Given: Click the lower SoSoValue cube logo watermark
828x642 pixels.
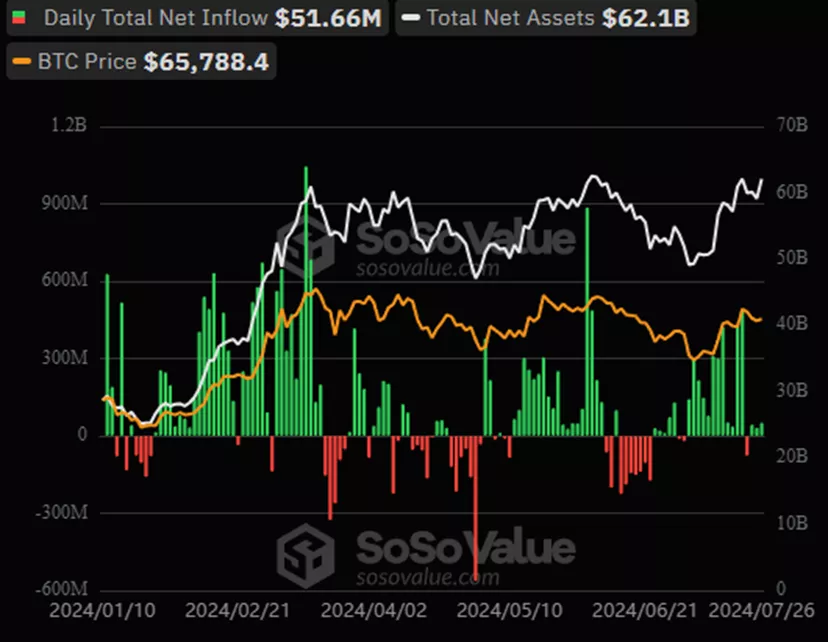Looking at the screenshot, I should [305, 550].
